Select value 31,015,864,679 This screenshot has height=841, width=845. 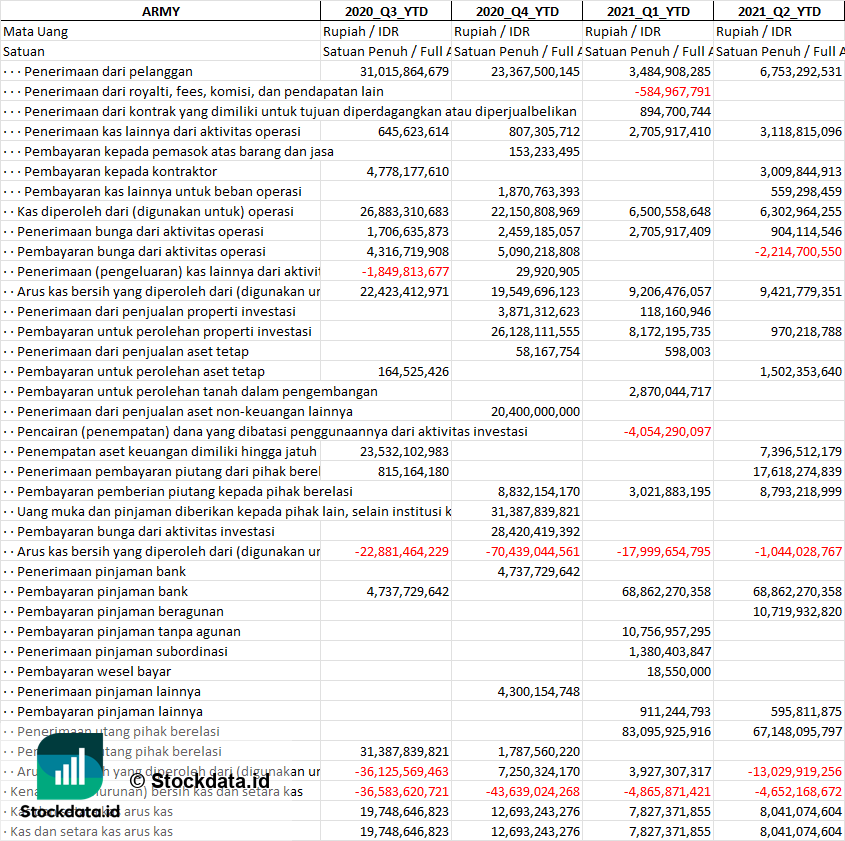pos(404,71)
